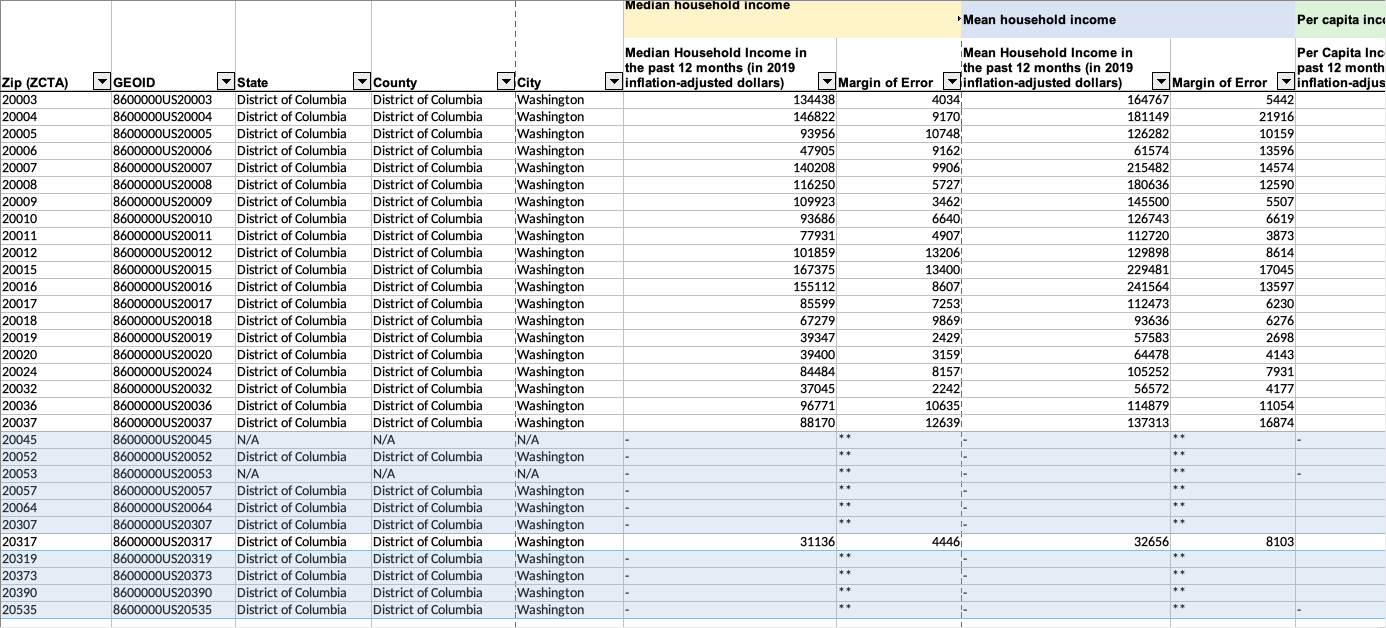
Task: Select GEOID cell 8600000US20004
Action: (173, 117)
